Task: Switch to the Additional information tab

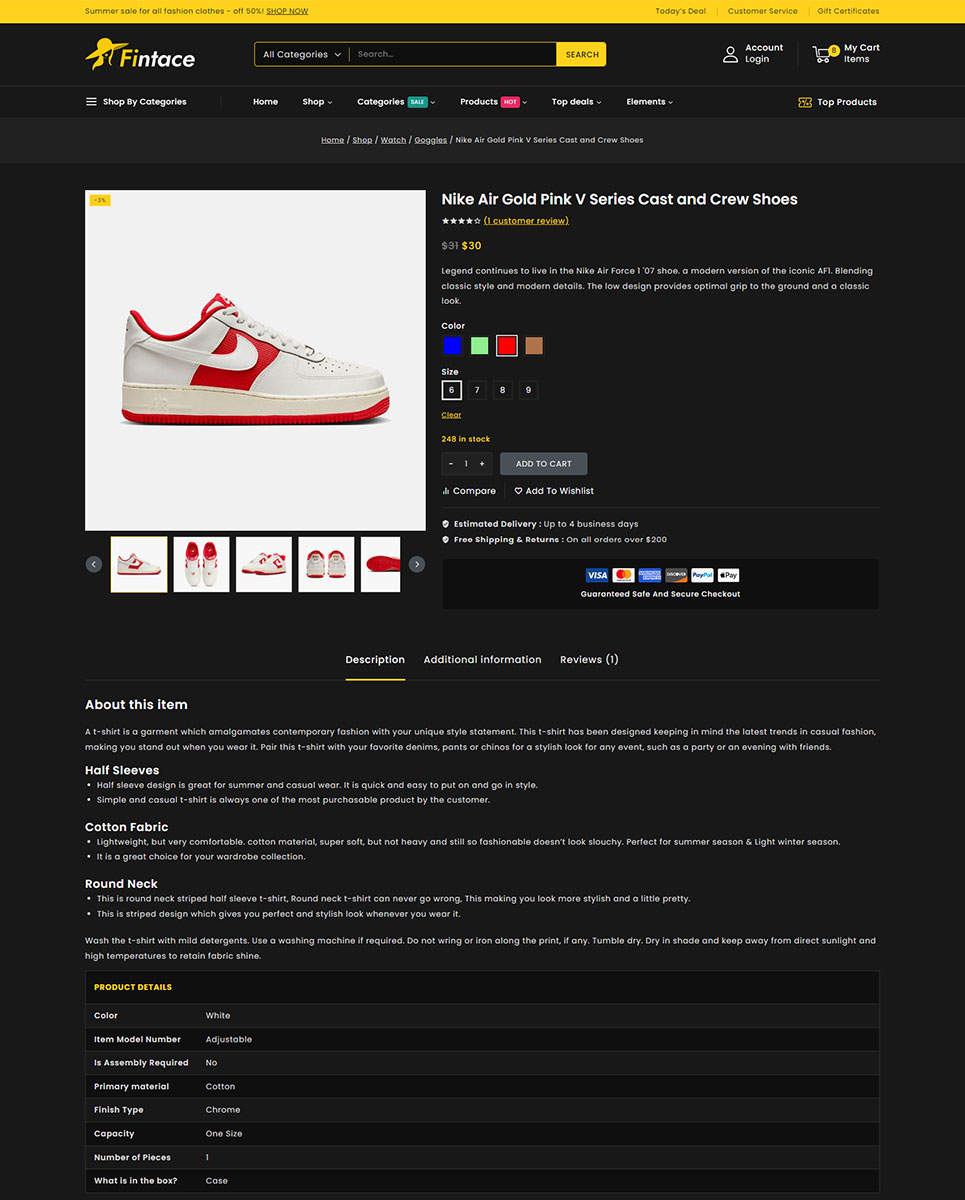Action: pos(482,660)
